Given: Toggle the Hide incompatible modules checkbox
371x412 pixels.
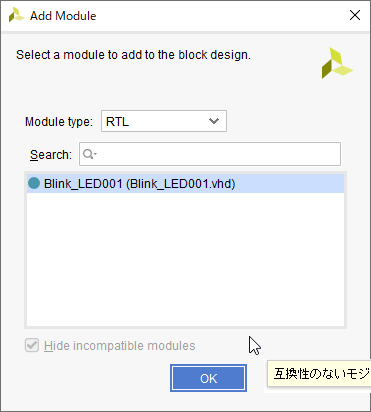Looking at the screenshot, I should coord(32,346).
